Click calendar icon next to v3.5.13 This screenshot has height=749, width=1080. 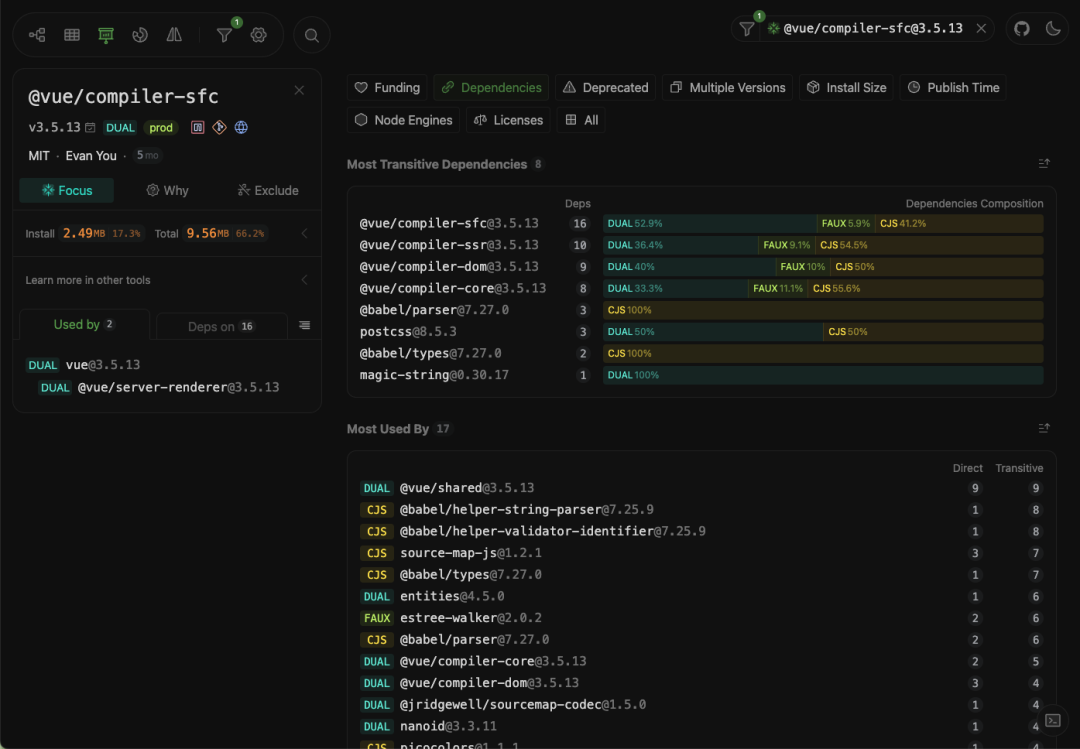(x=90, y=127)
